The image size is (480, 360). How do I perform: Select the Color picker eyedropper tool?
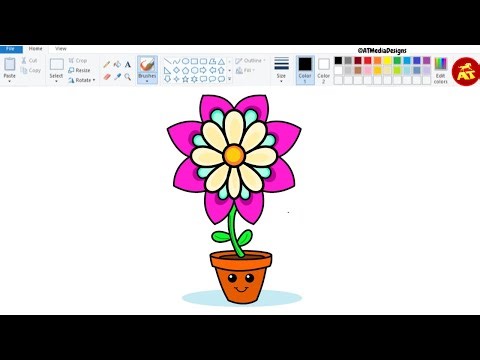[x=117, y=77]
